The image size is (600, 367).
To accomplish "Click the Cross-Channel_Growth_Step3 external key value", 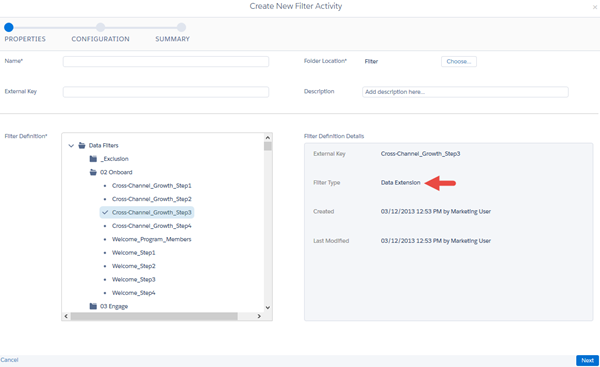I will click(420, 153).
